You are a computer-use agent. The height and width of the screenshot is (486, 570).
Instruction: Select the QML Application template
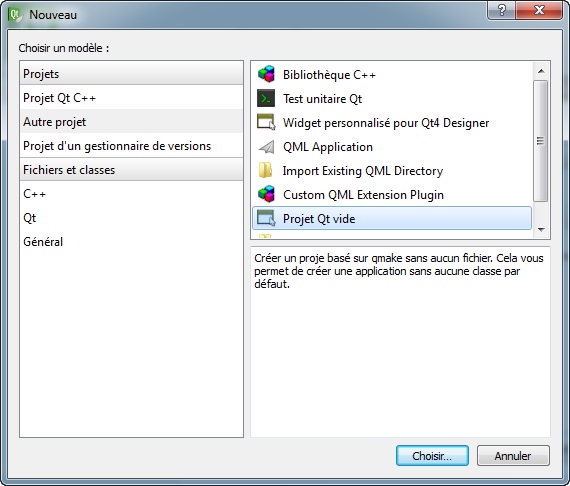click(392, 146)
